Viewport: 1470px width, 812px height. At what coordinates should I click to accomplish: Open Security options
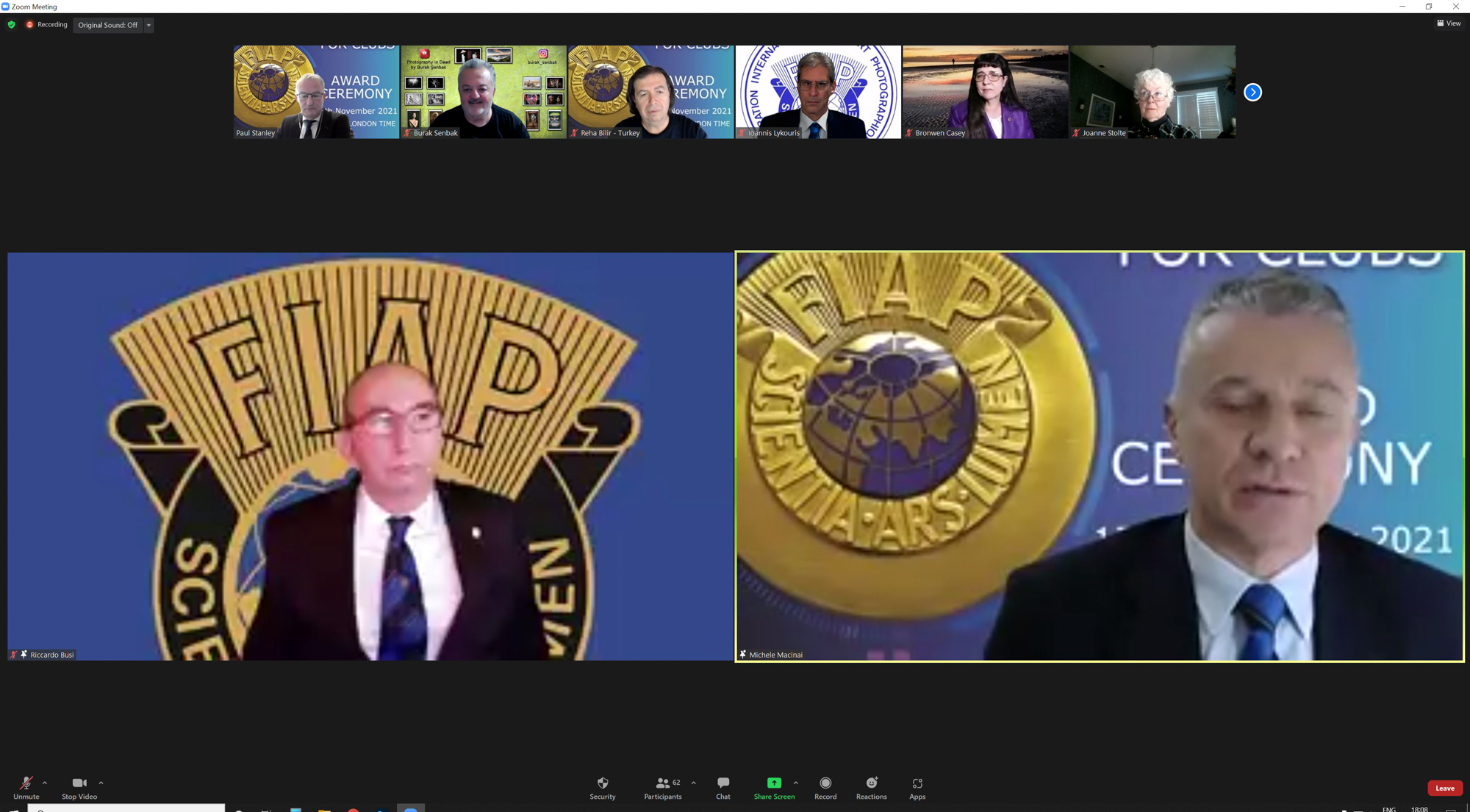coord(603,788)
